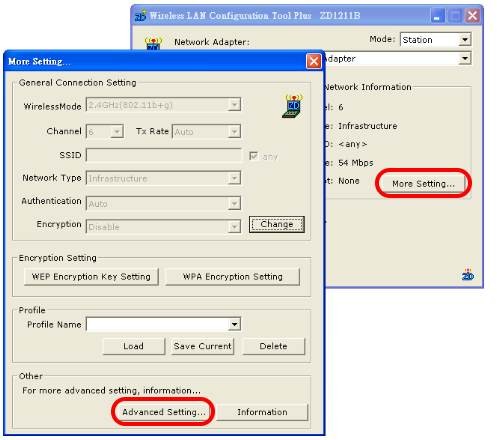
Task: Open the Tx Rate dropdown
Action: tap(235, 131)
